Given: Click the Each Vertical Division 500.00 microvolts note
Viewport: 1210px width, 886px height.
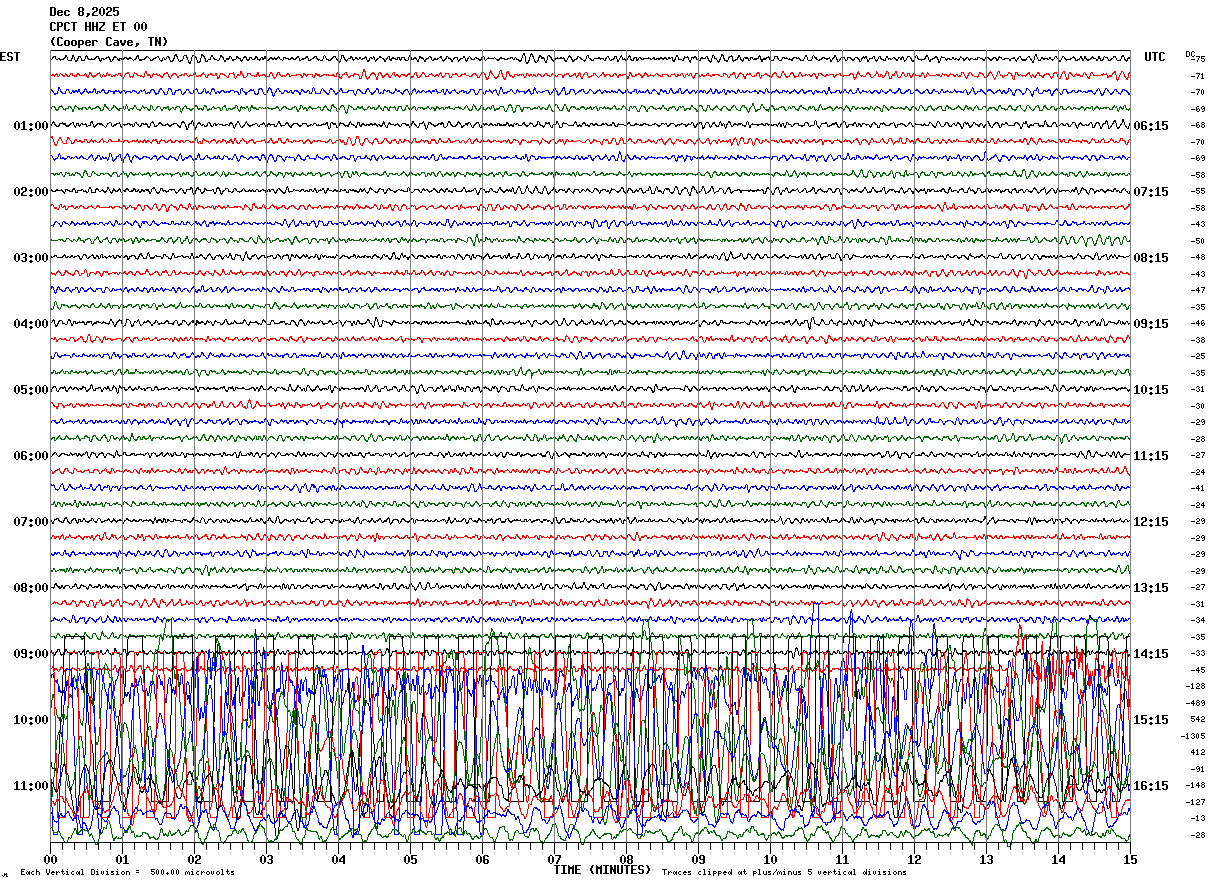Looking at the screenshot, I should 127,873.
